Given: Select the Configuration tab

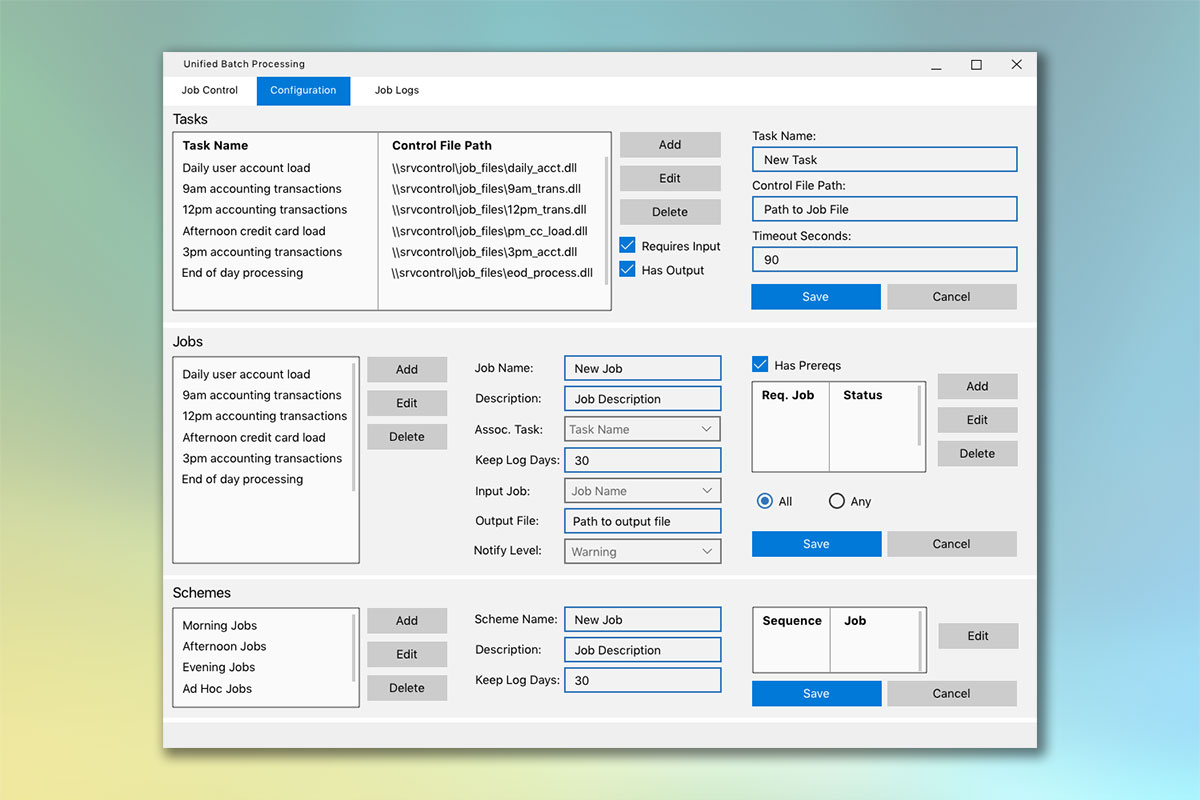Looking at the screenshot, I should point(303,90).
